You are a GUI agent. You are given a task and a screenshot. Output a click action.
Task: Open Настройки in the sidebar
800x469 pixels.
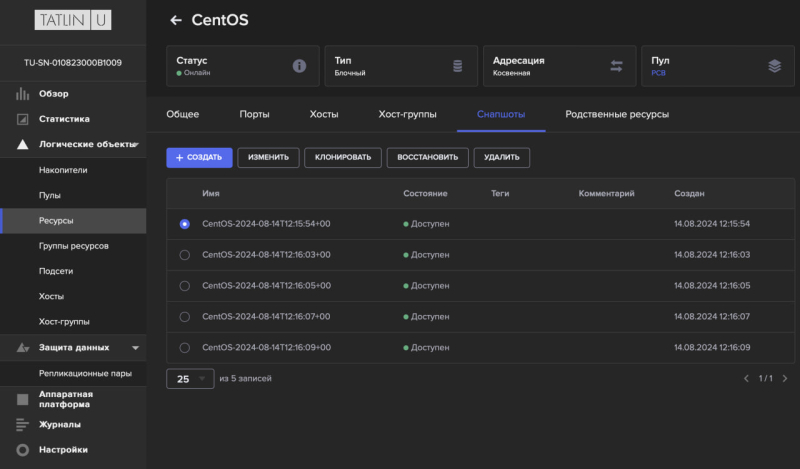coord(63,449)
